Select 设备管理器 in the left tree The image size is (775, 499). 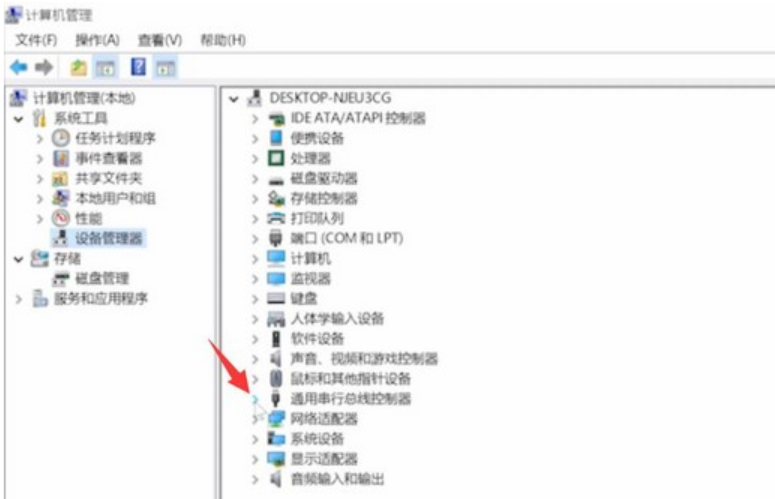[109, 238]
